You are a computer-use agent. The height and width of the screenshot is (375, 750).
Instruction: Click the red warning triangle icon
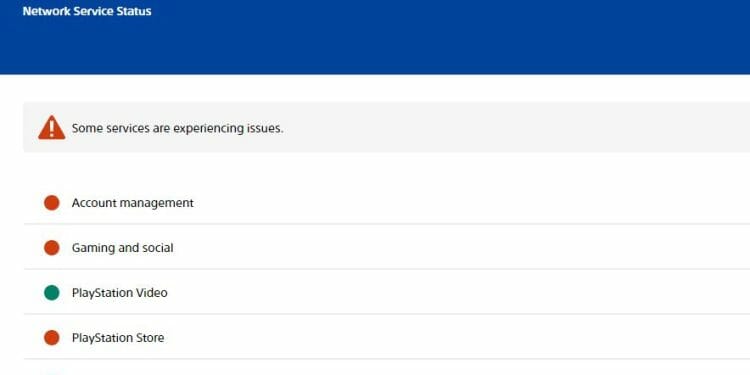tap(52, 127)
